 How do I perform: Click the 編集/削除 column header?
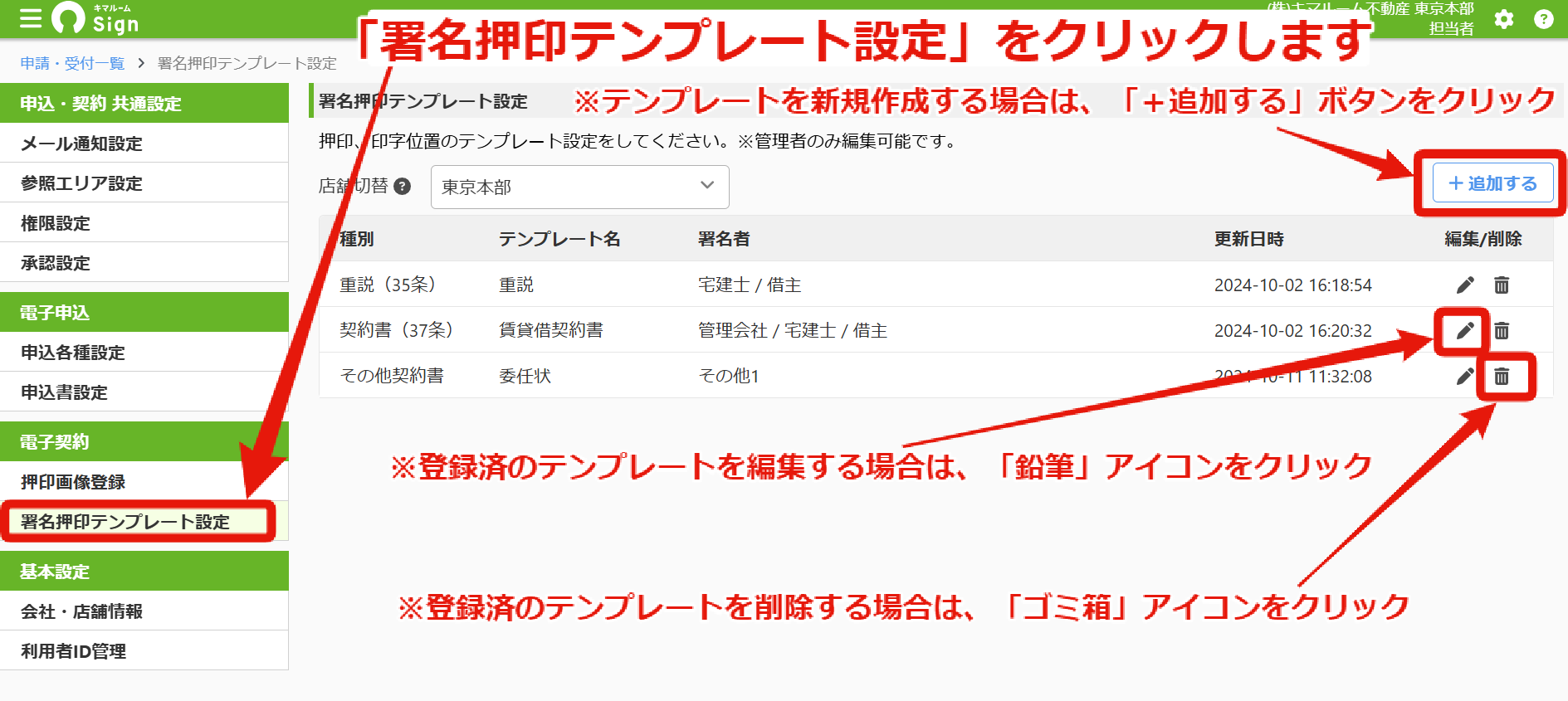click(x=1483, y=239)
